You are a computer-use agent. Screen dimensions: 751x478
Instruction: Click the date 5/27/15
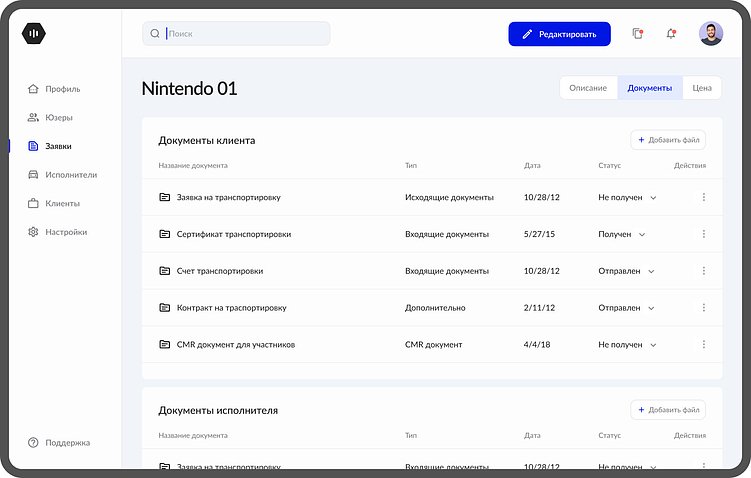[x=539, y=234]
